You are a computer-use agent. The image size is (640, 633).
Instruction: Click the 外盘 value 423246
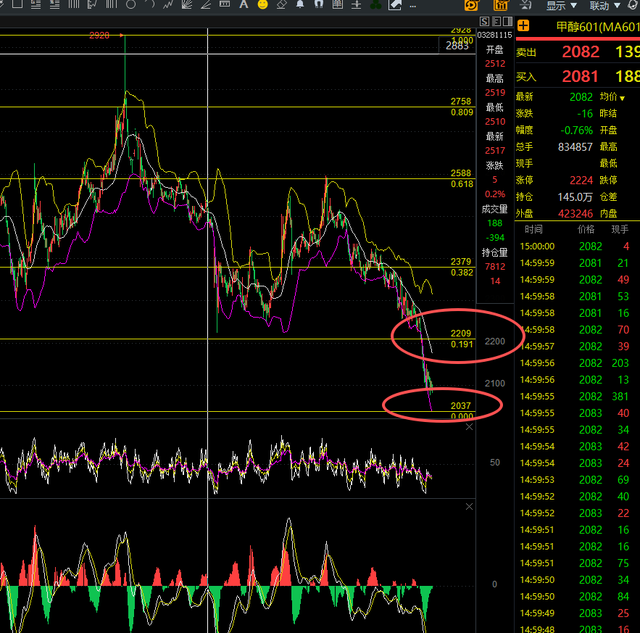coord(576,214)
